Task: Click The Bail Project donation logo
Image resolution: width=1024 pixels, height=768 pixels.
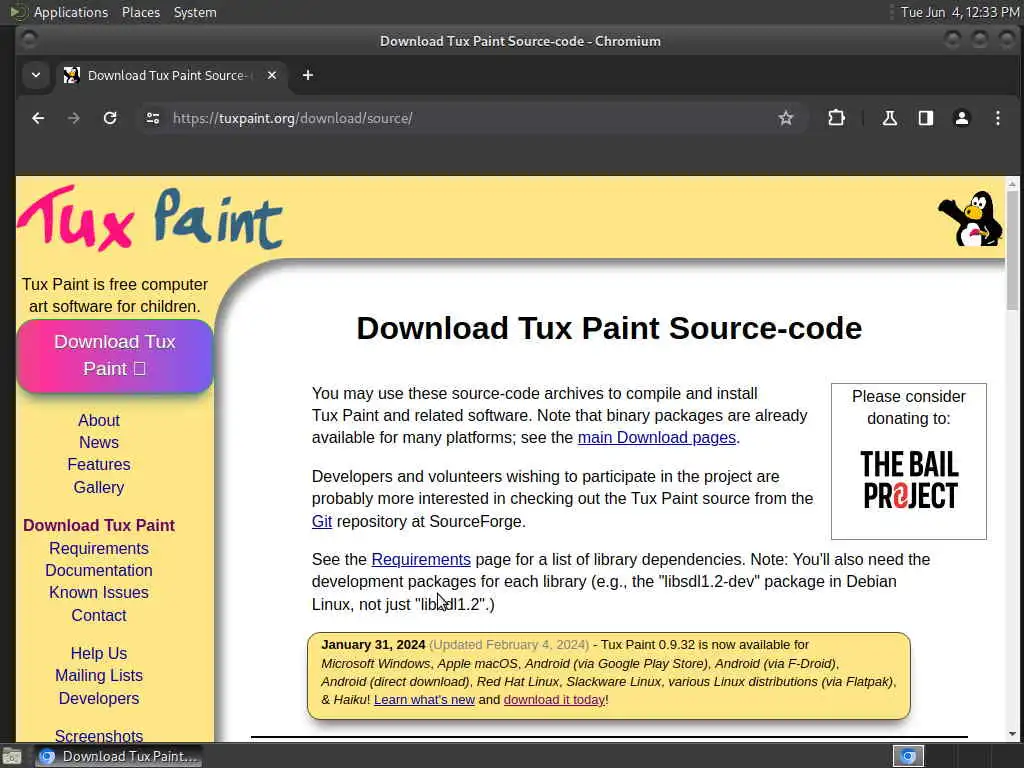Action: [x=909, y=480]
